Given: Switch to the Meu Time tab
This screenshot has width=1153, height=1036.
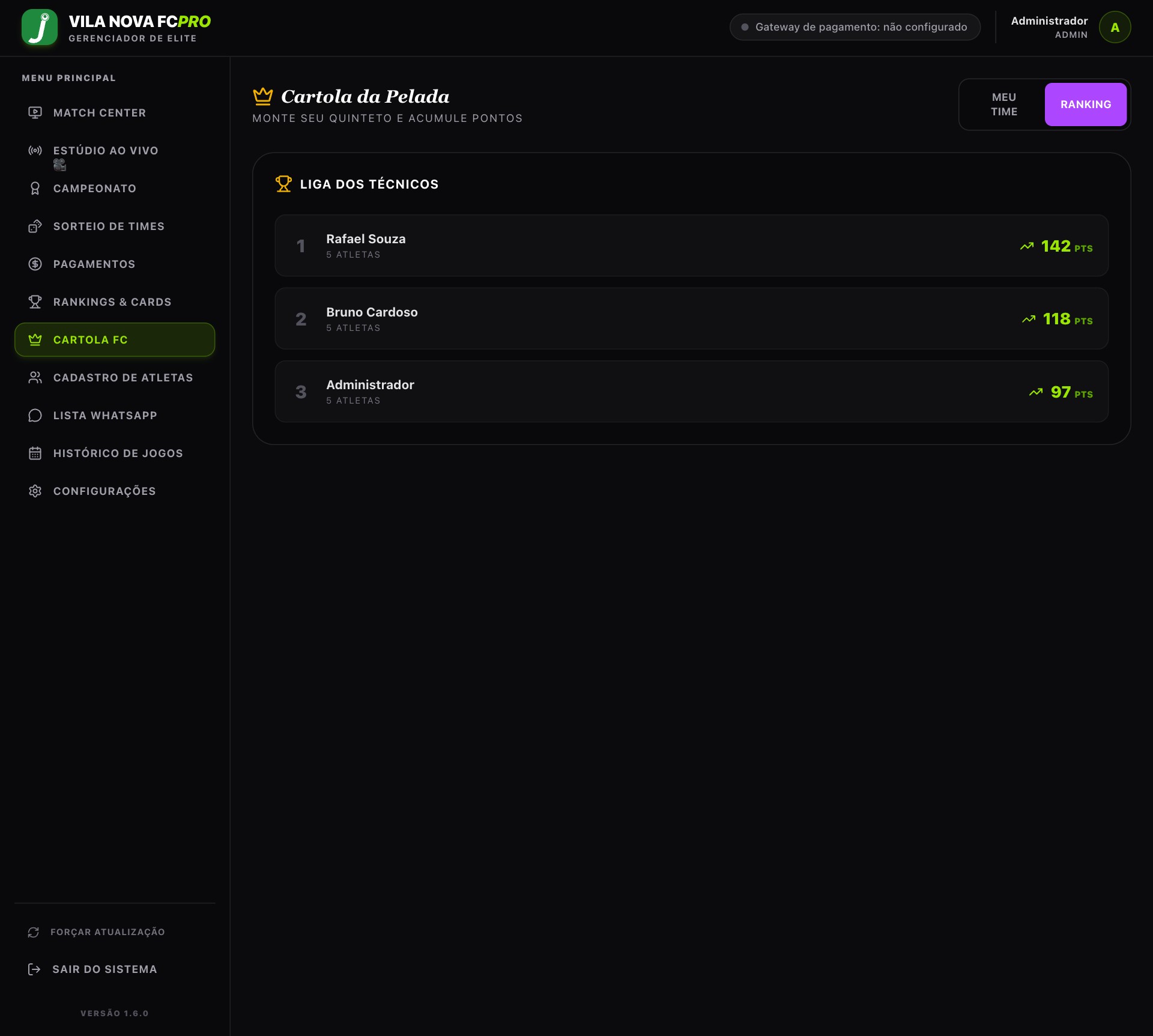Looking at the screenshot, I should pyautogui.click(x=1004, y=105).
